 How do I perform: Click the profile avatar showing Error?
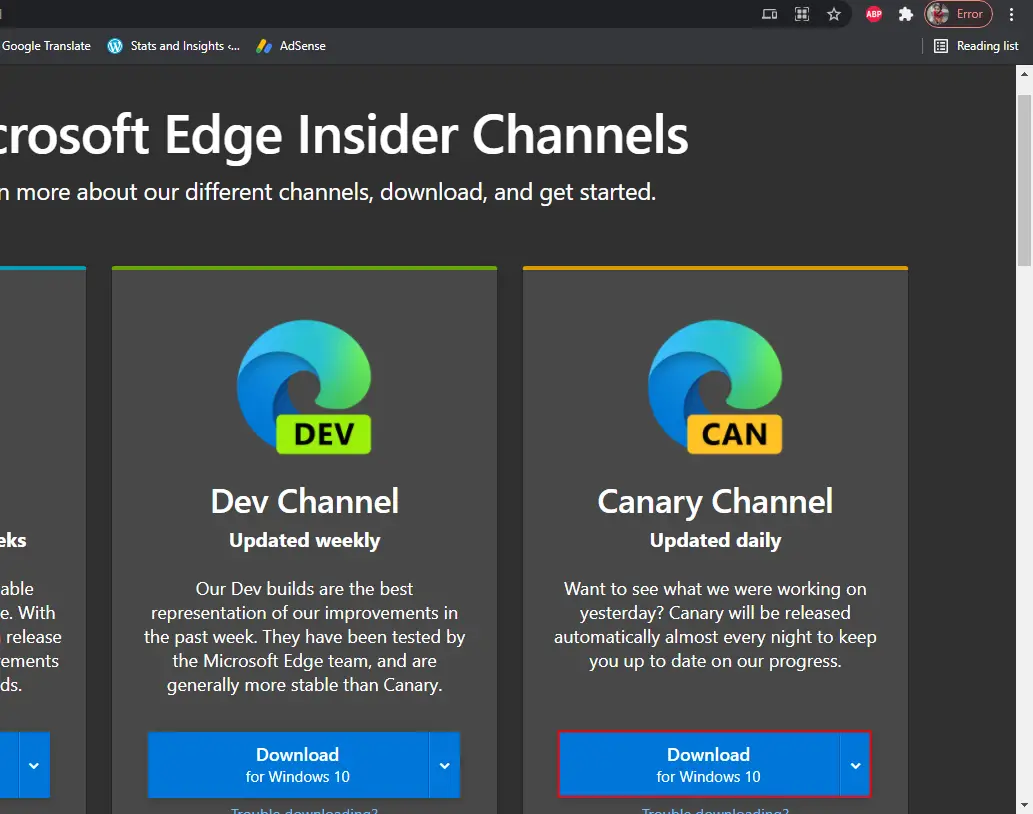tap(959, 14)
